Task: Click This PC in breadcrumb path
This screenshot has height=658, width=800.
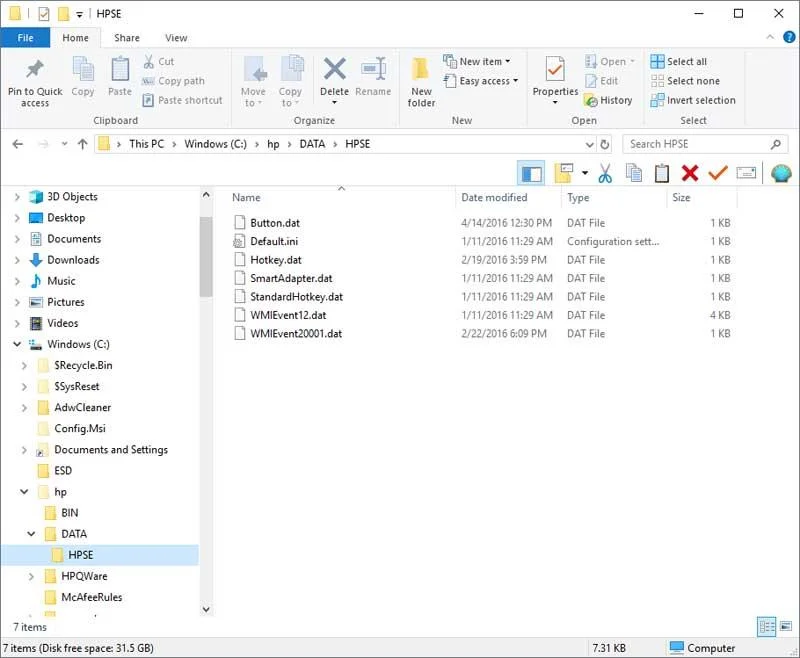Action: [x=146, y=144]
